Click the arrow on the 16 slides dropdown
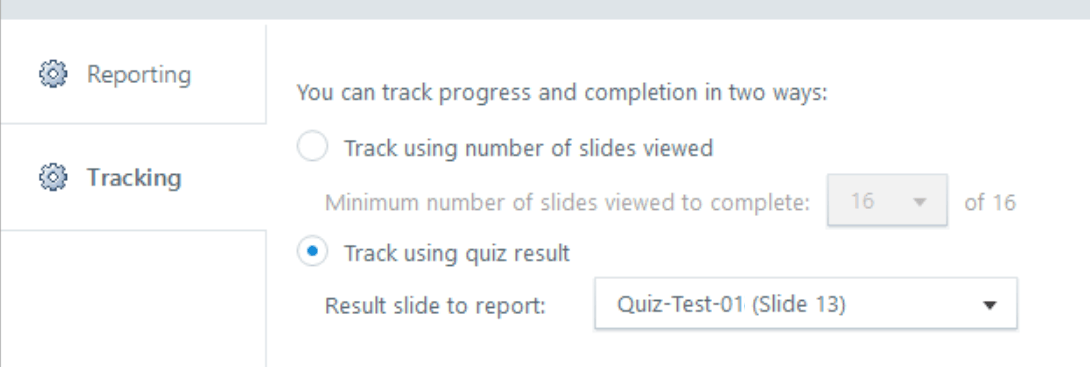 tap(920, 202)
